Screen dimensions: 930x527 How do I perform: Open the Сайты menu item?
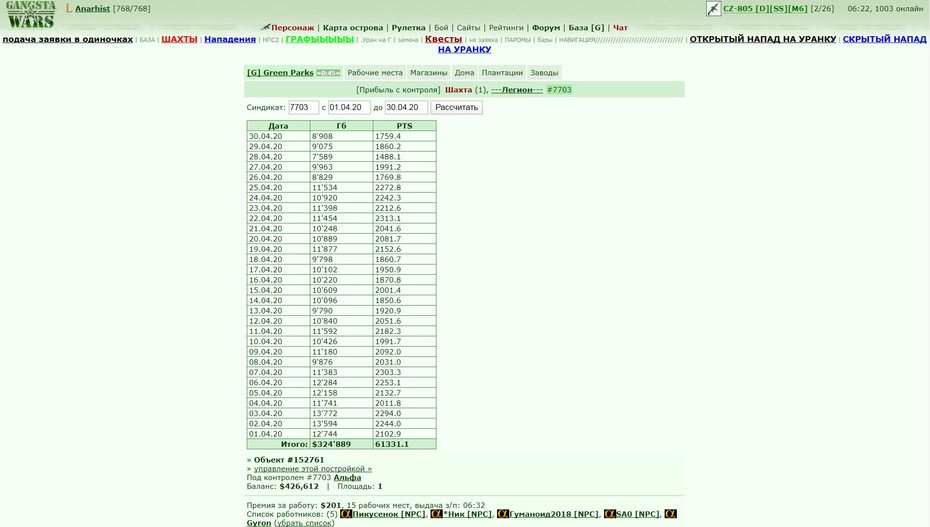tap(469, 28)
